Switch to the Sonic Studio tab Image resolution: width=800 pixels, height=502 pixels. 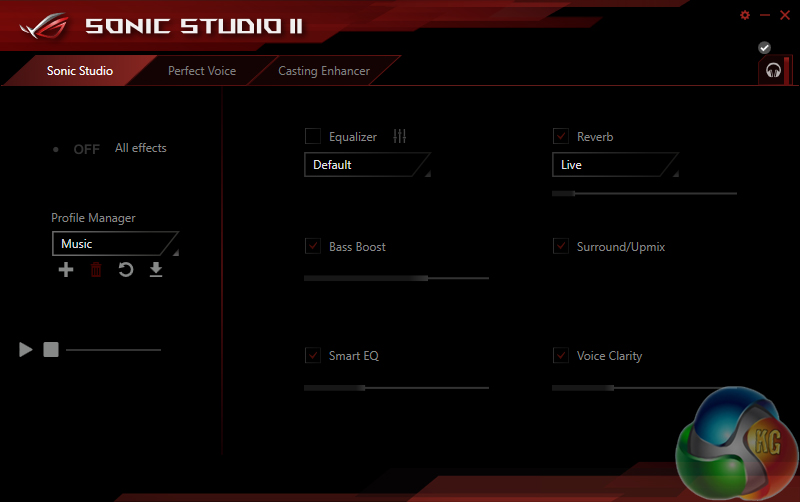click(x=80, y=71)
